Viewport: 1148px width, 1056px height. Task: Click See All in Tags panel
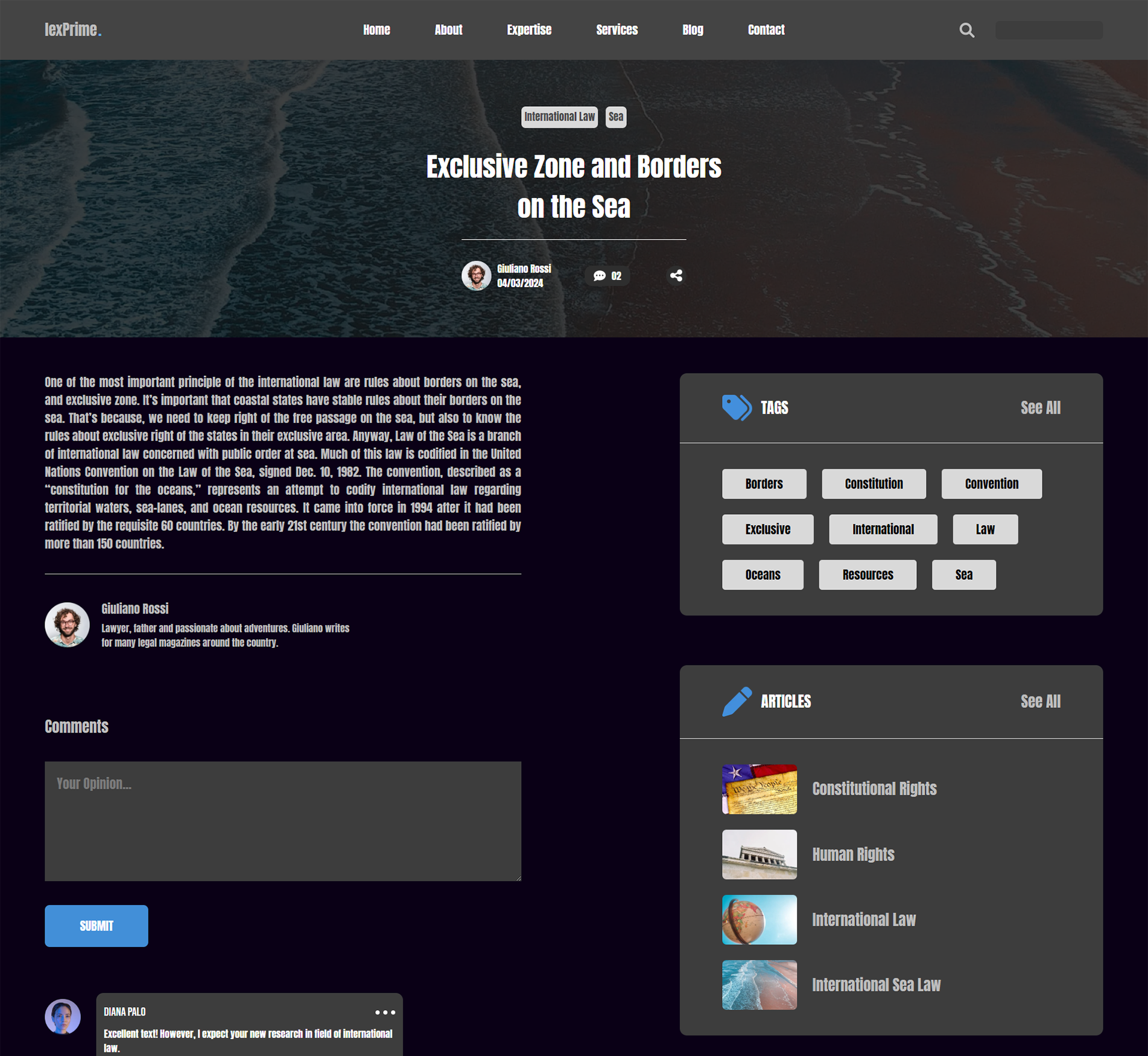1040,408
